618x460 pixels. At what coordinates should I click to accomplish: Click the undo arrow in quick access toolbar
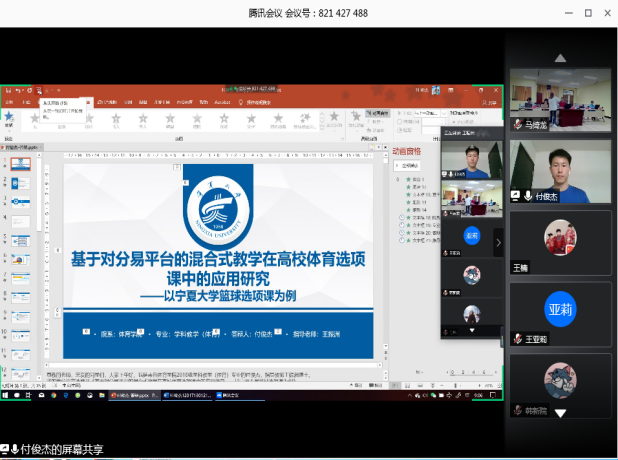pos(15,92)
